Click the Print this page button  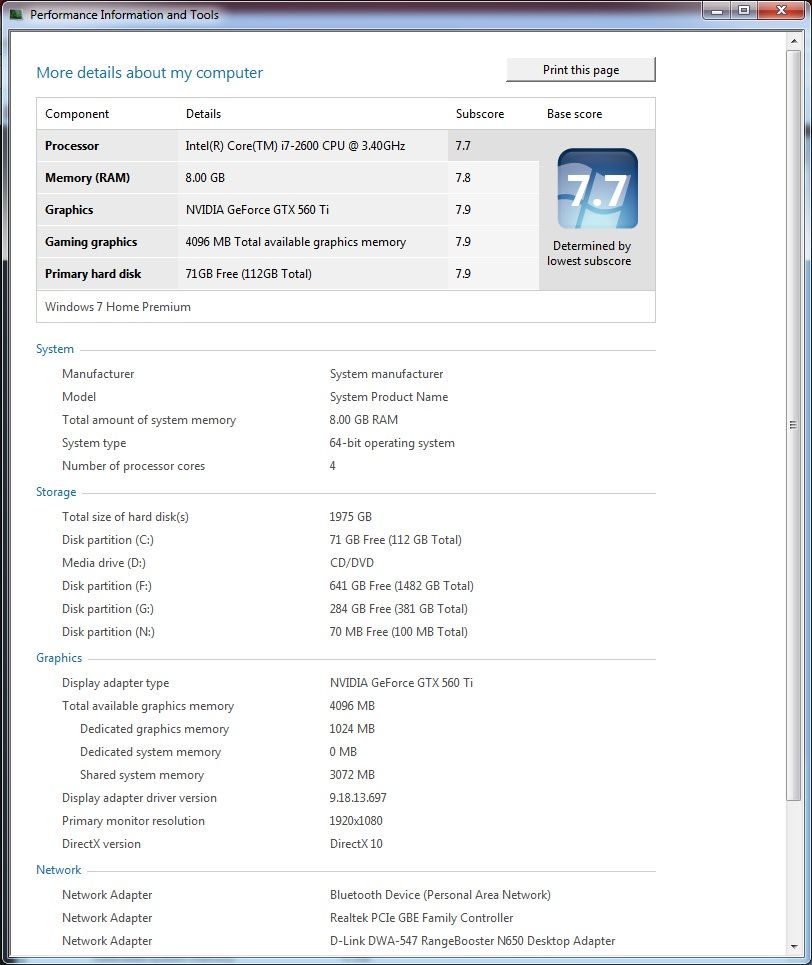(x=581, y=70)
